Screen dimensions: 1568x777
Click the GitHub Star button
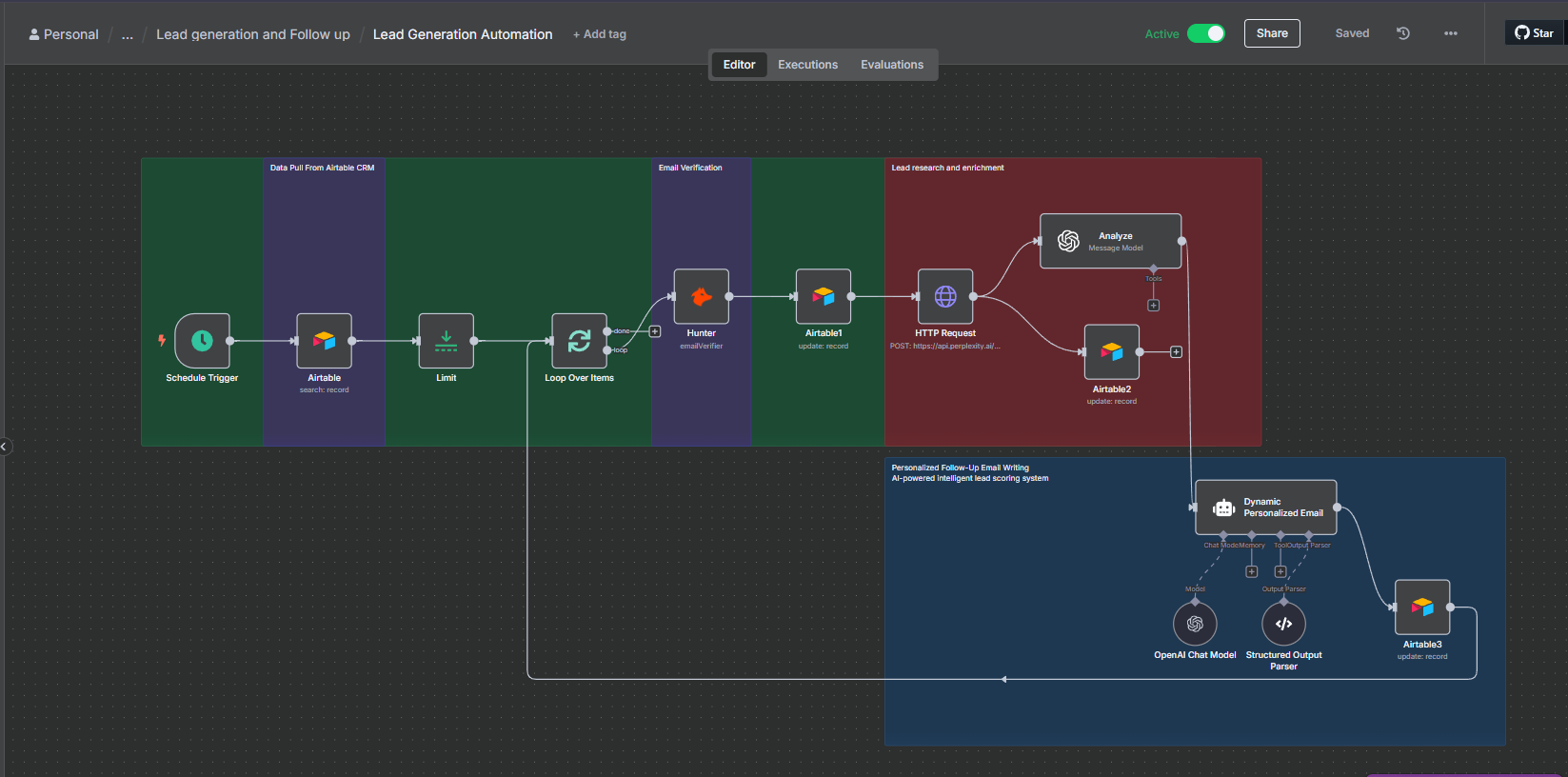click(x=1534, y=33)
